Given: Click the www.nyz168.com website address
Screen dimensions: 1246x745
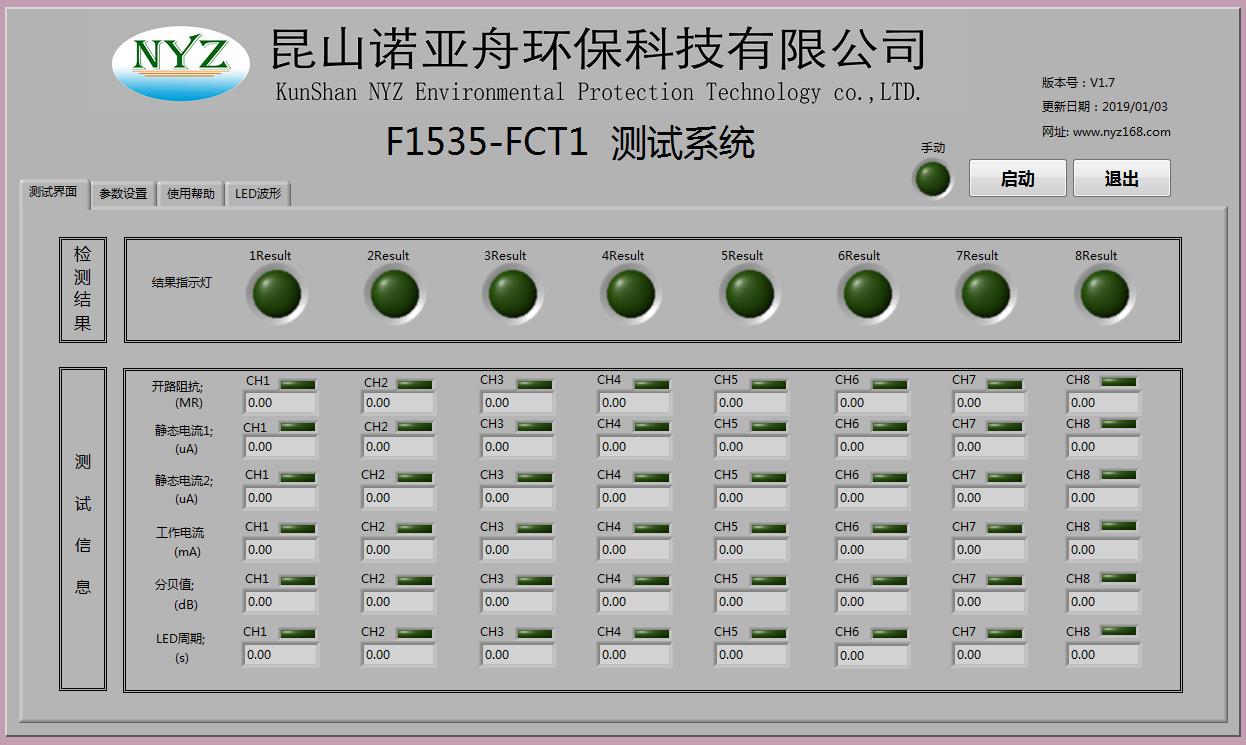Looking at the screenshot, I should click(1121, 132).
